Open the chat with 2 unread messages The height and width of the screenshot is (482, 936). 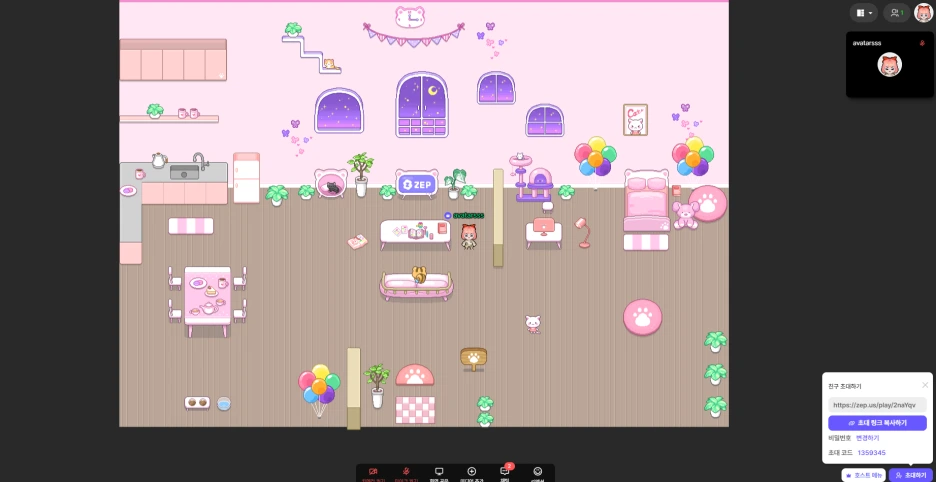504,473
